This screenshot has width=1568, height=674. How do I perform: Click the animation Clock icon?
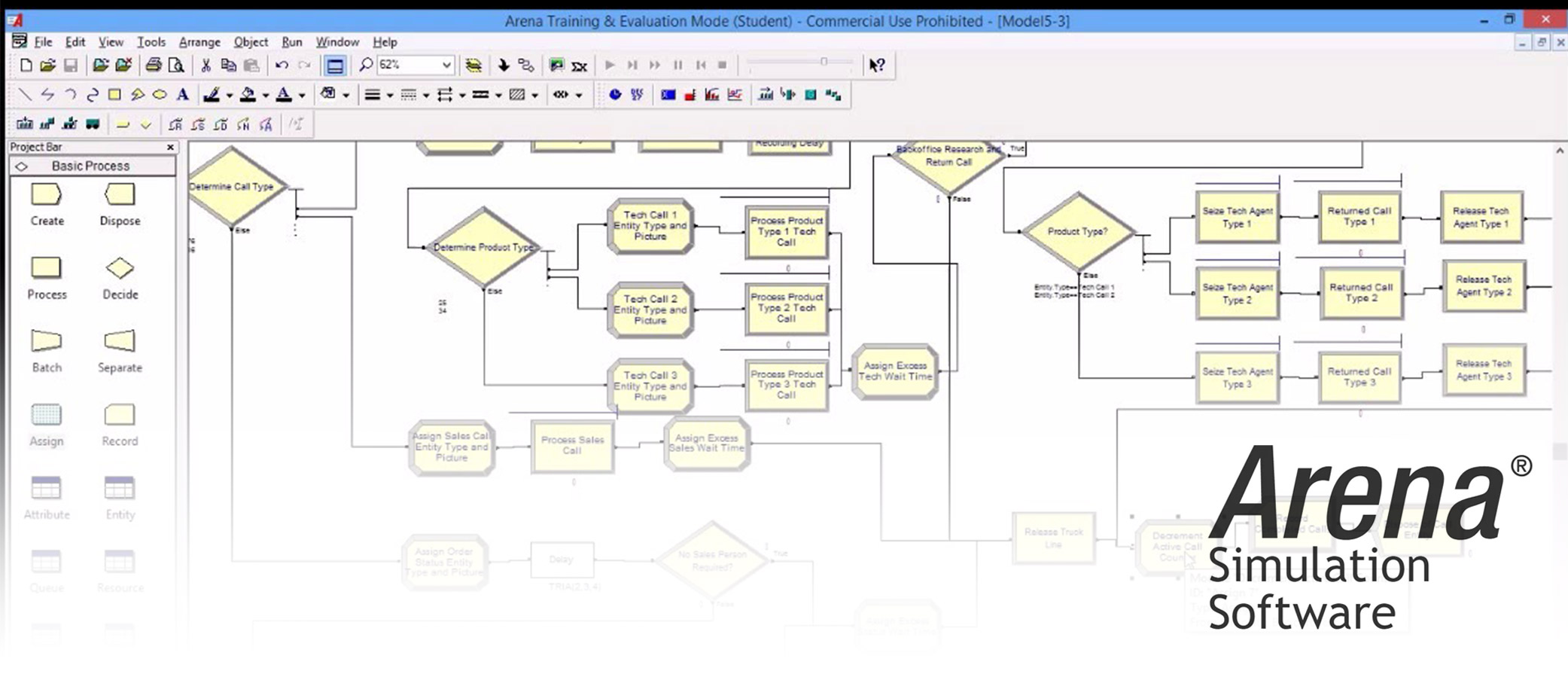(x=615, y=95)
